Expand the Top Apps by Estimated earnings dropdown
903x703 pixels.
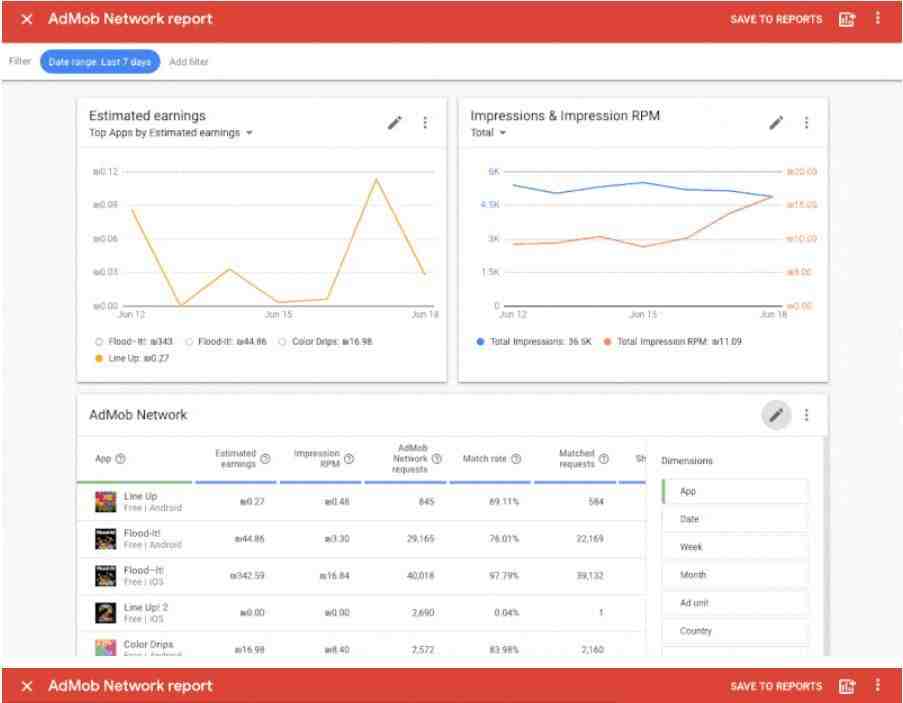tap(170, 133)
